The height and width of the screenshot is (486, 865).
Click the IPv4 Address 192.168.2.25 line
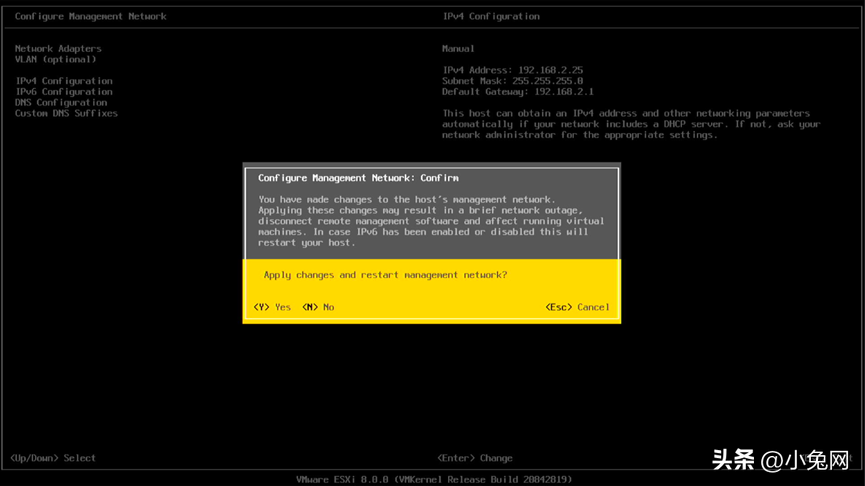[x=512, y=70]
